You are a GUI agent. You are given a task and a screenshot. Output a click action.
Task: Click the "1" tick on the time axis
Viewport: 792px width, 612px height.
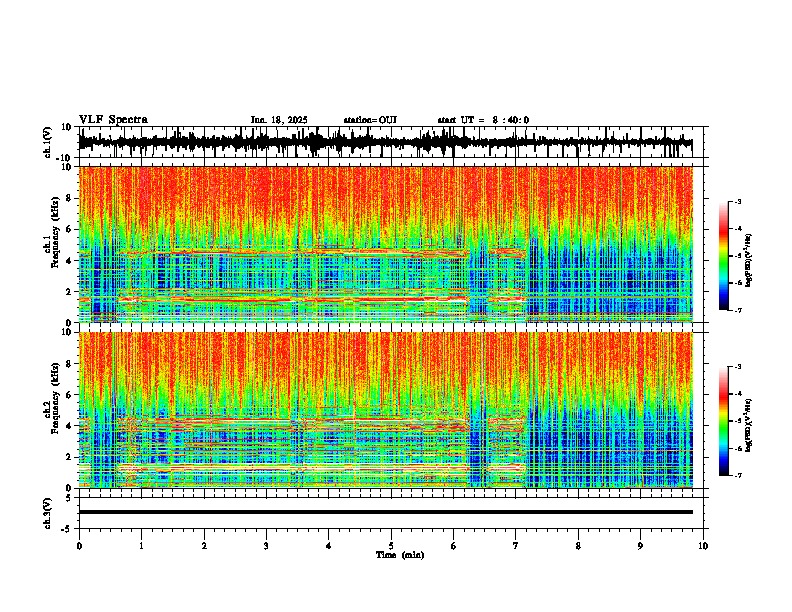point(141,546)
